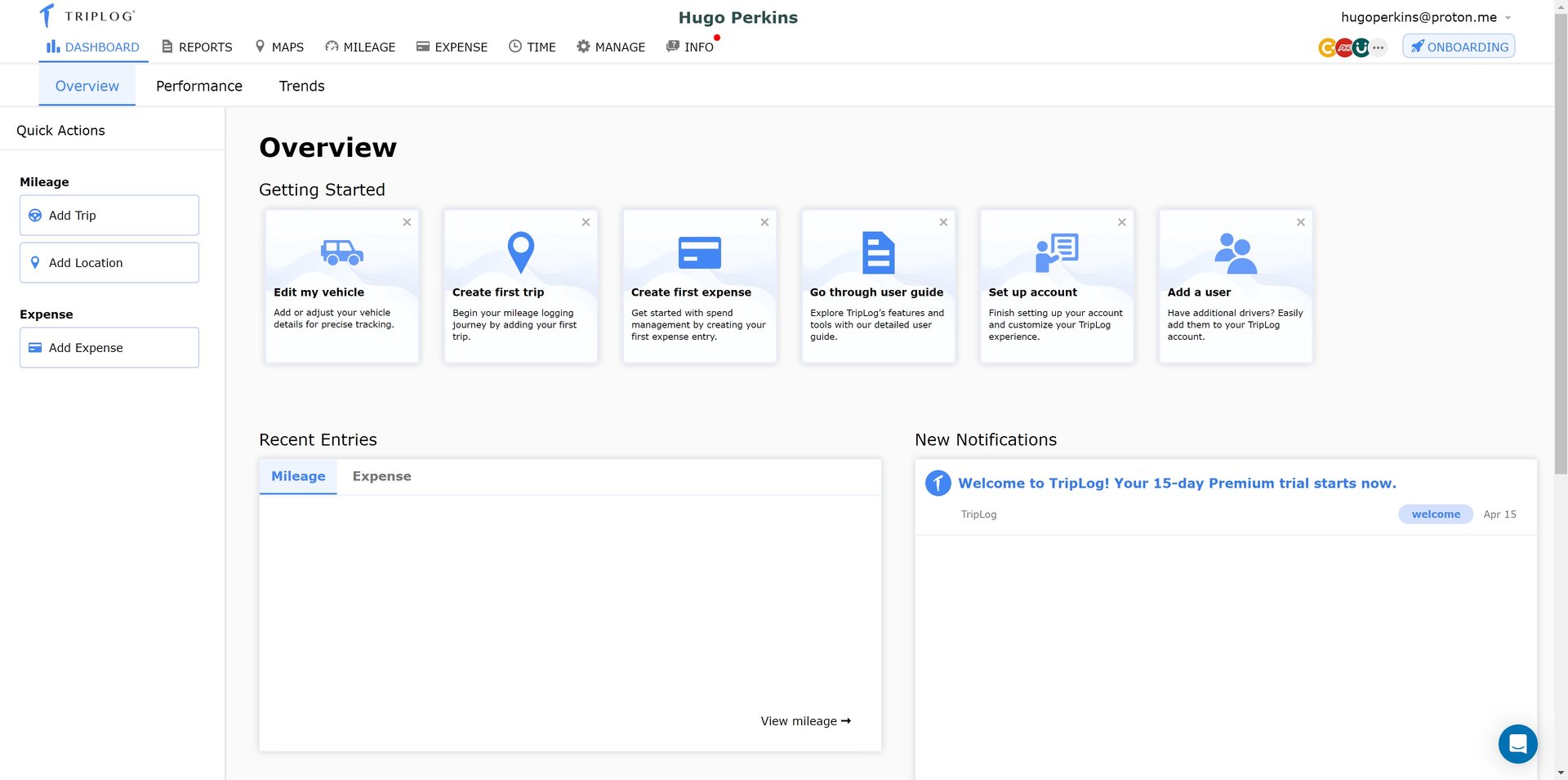The height and width of the screenshot is (780, 1568).
Task: Click the "New Notifications" section heading
Action: pyautogui.click(x=986, y=440)
